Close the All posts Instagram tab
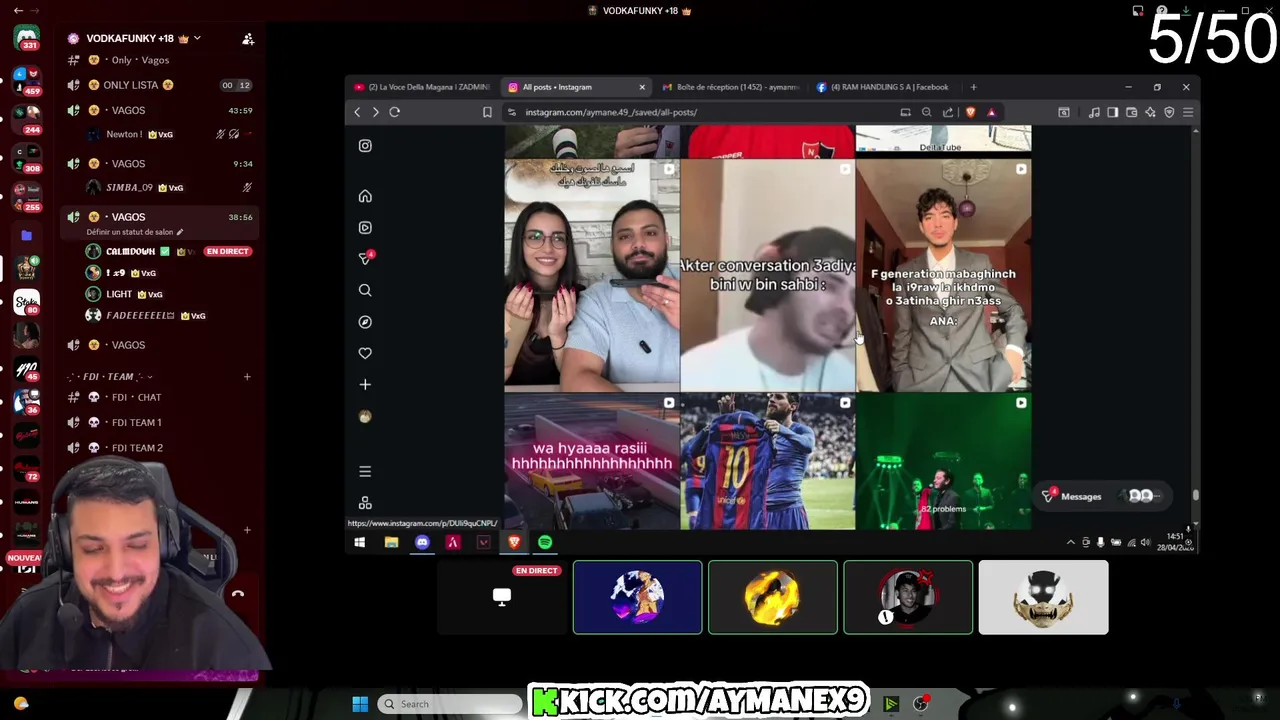Viewport: 1280px width, 720px height. click(x=642, y=87)
